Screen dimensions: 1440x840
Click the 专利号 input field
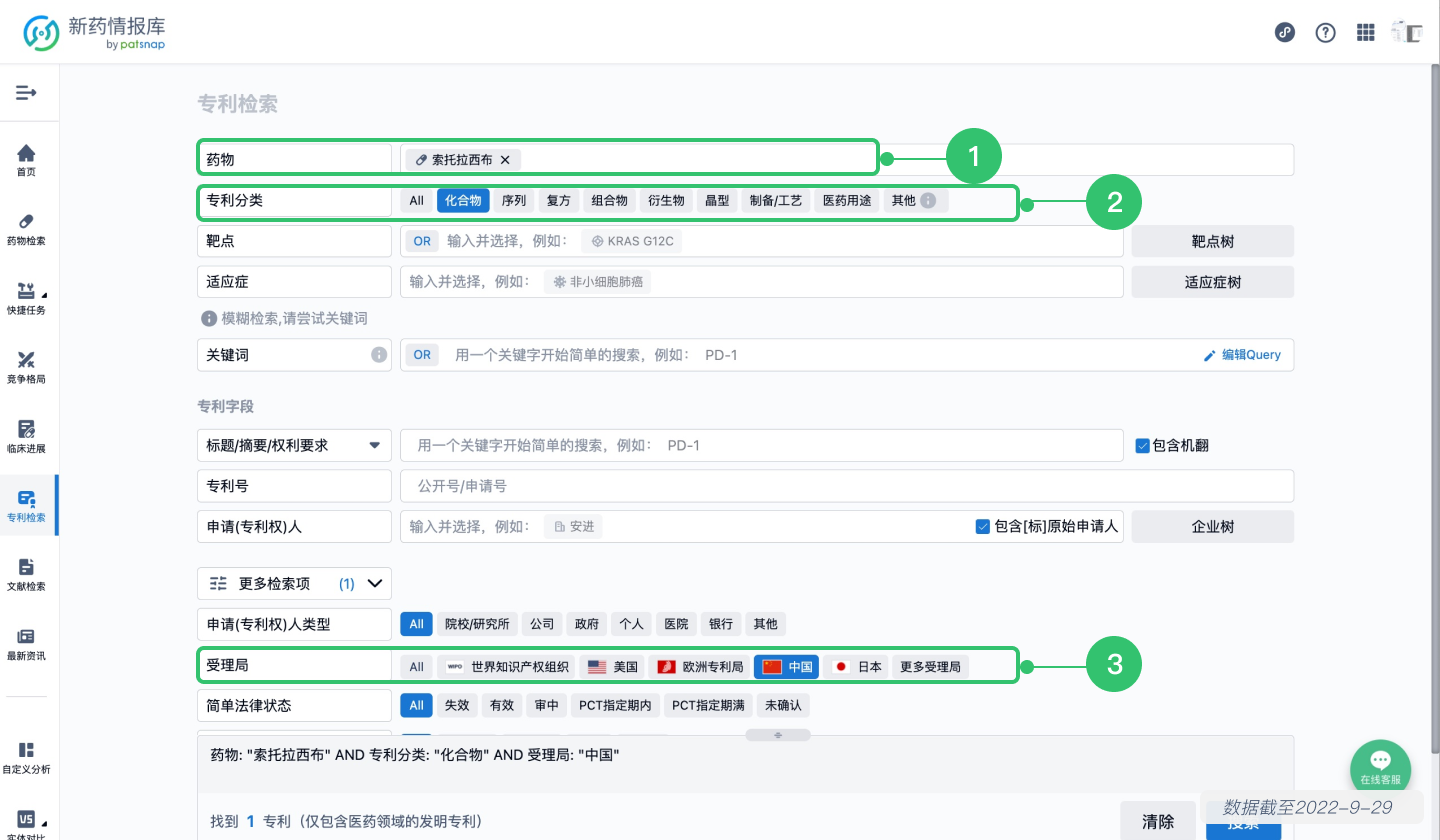click(x=847, y=486)
